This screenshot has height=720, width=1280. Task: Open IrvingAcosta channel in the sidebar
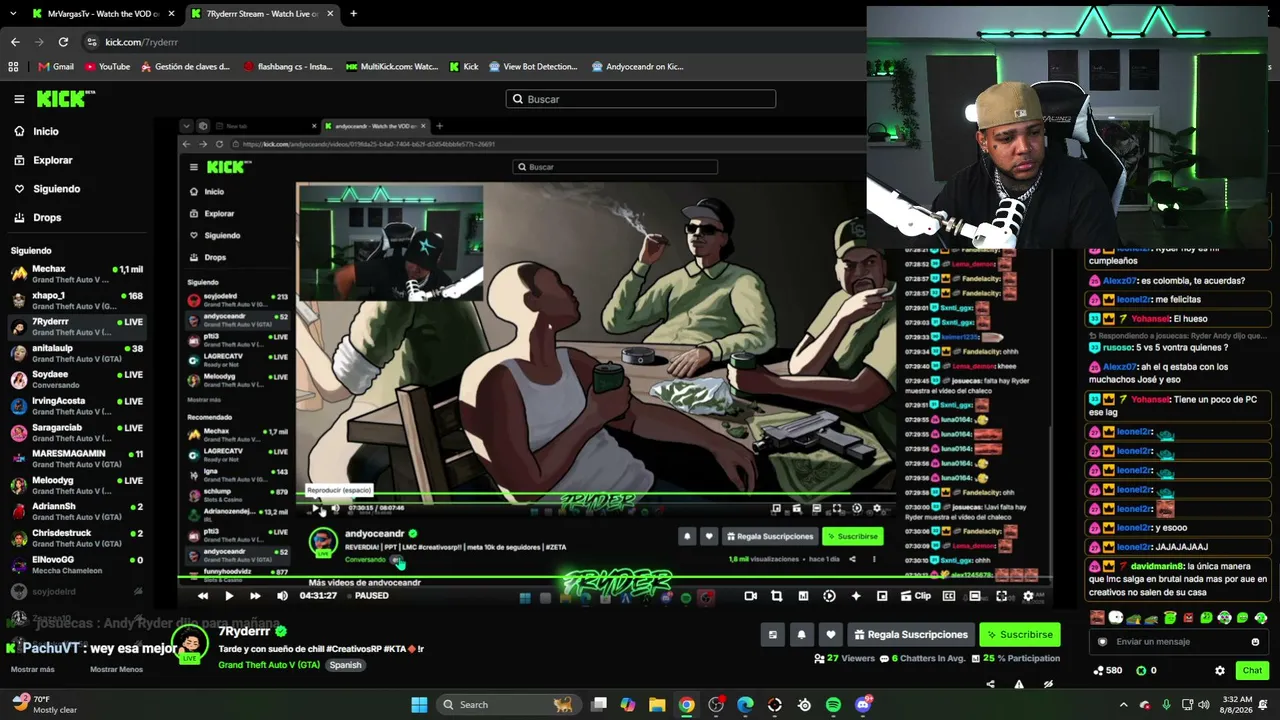(x=77, y=406)
